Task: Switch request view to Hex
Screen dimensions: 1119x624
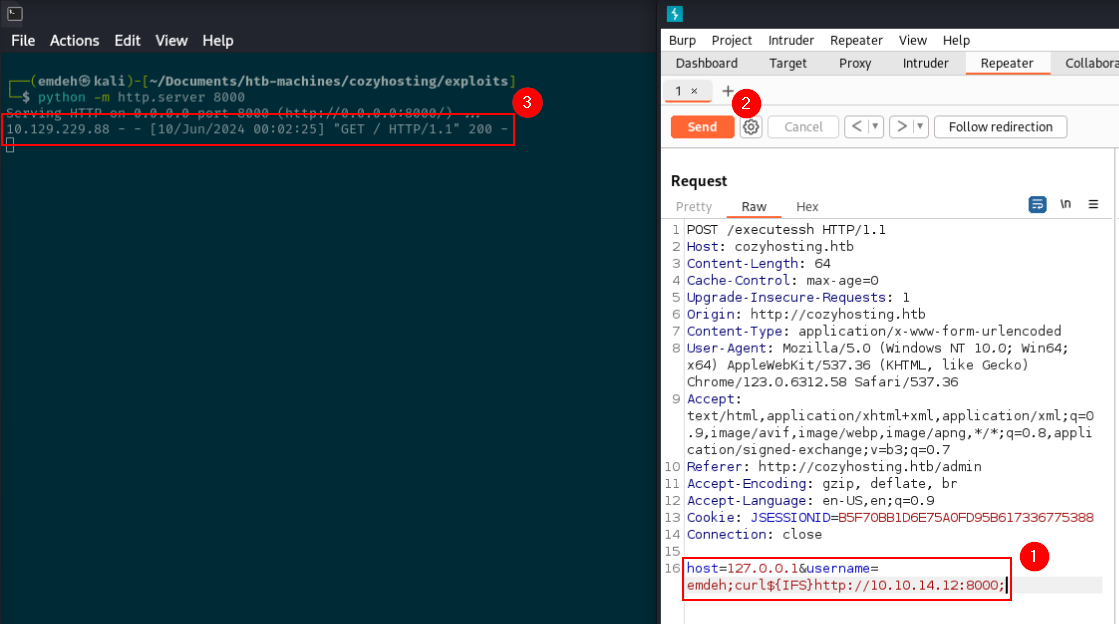Action: (807, 206)
